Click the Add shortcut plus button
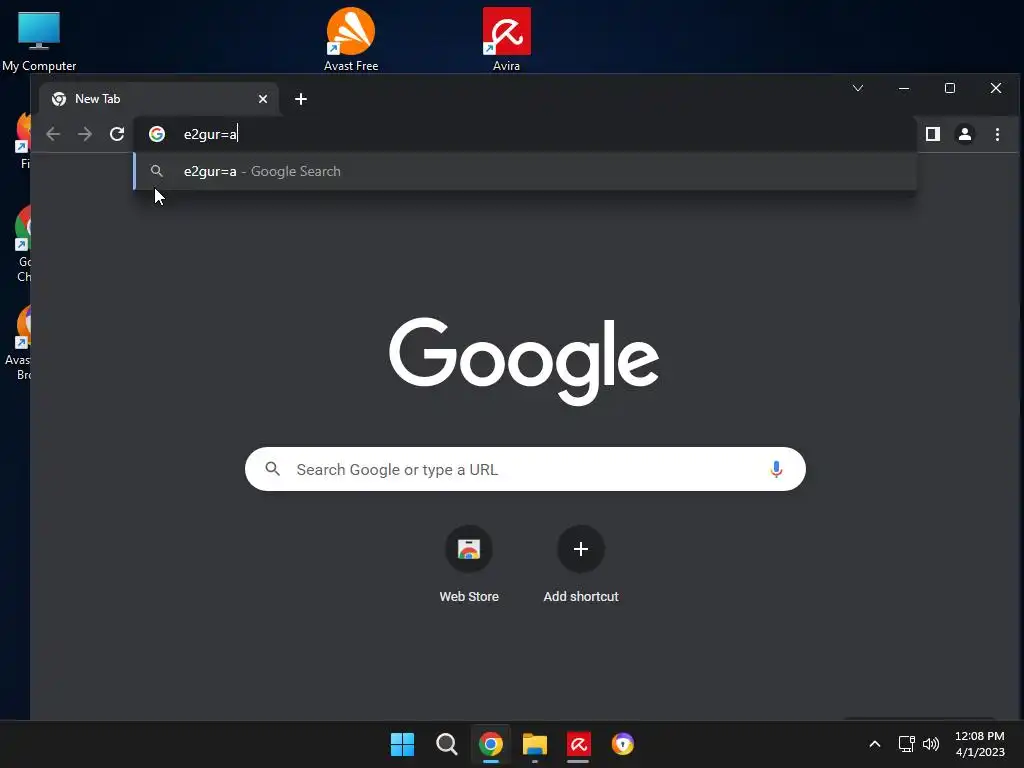Viewport: 1024px width, 768px height. (x=581, y=549)
